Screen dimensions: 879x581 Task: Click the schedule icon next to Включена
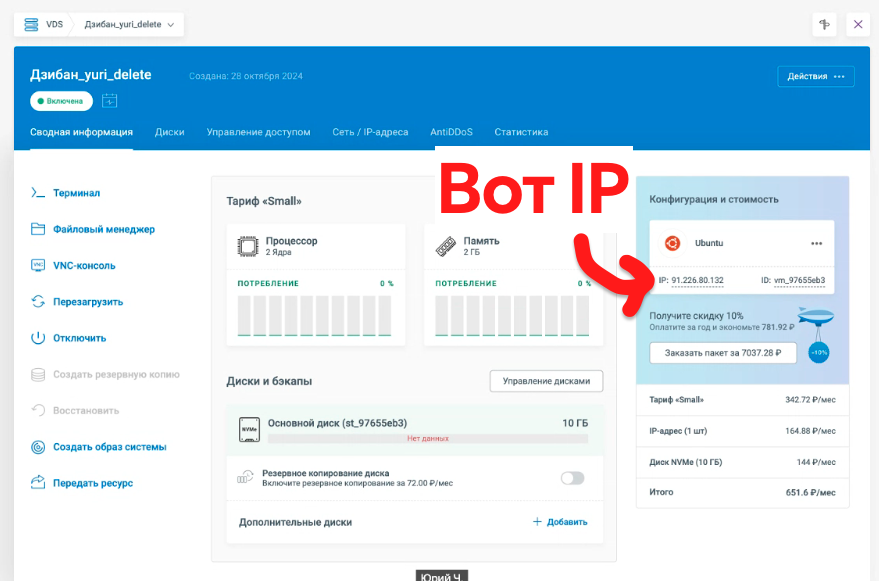click(110, 101)
